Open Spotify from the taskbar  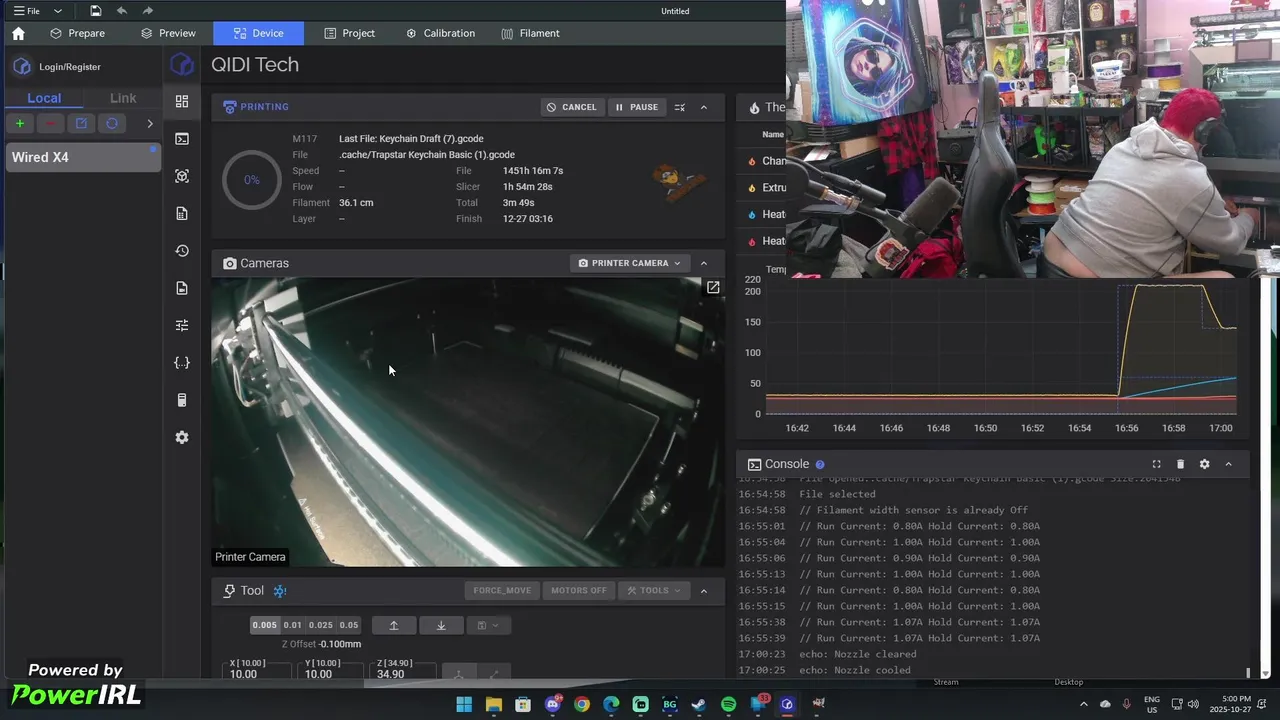pos(728,705)
